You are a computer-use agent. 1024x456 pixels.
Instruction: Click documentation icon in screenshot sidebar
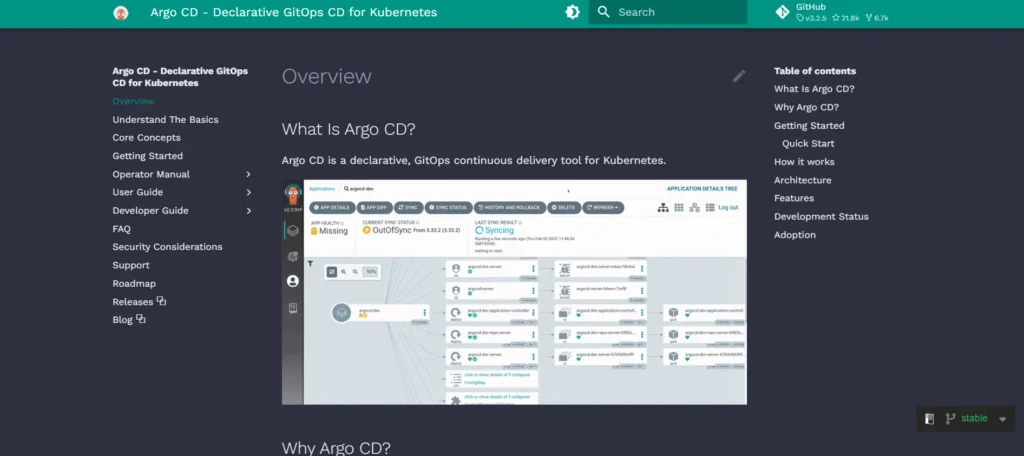pos(293,307)
